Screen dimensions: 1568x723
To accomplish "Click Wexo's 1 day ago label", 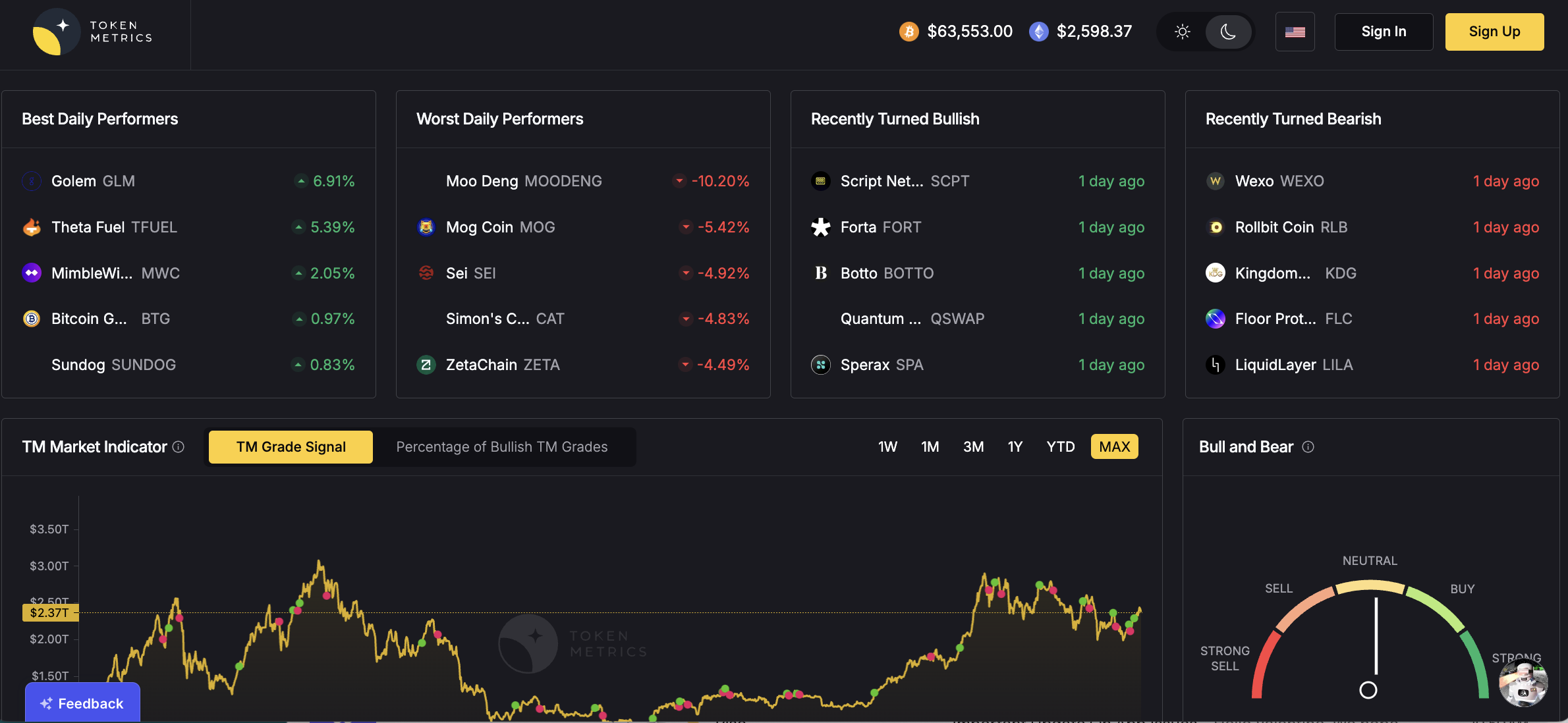I will point(1506,181).
